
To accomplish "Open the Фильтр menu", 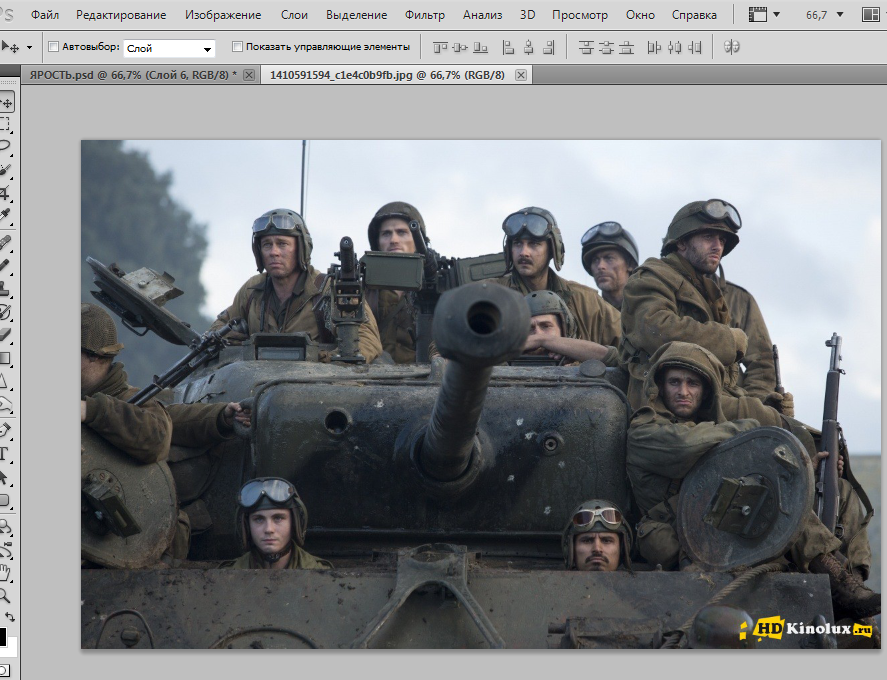I will 425,15.
